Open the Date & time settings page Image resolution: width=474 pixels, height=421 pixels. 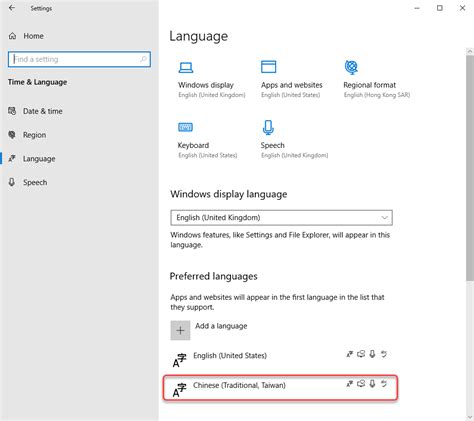point(42,111)
